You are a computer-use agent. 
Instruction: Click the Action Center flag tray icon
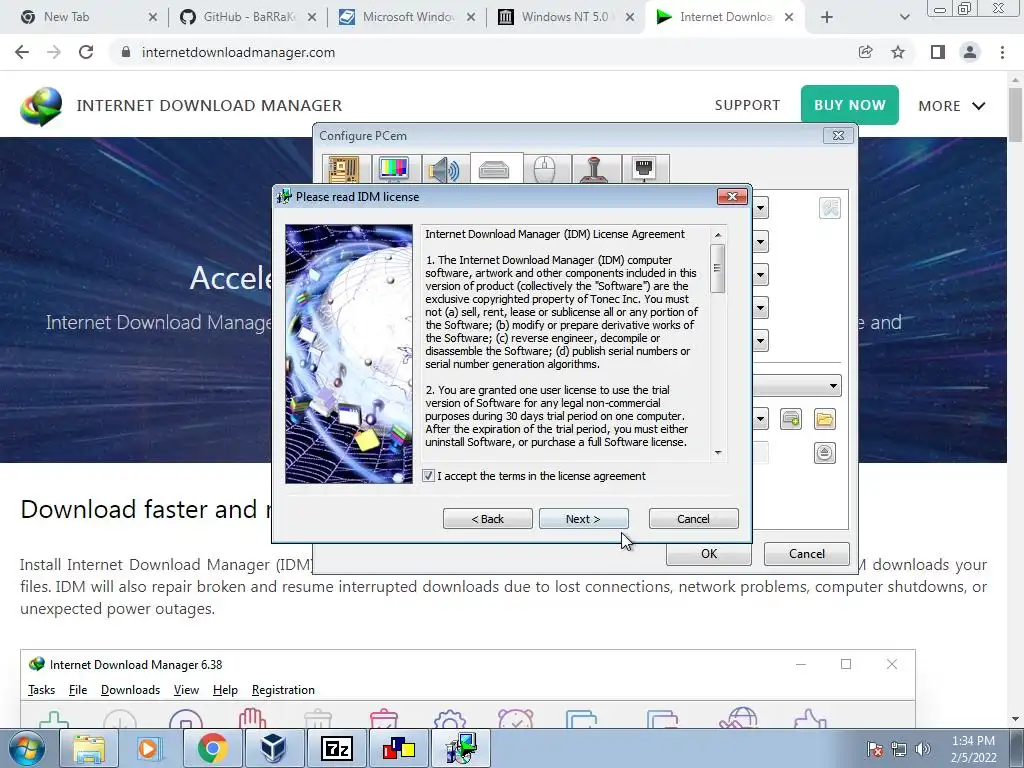click(x=875, y=748)
